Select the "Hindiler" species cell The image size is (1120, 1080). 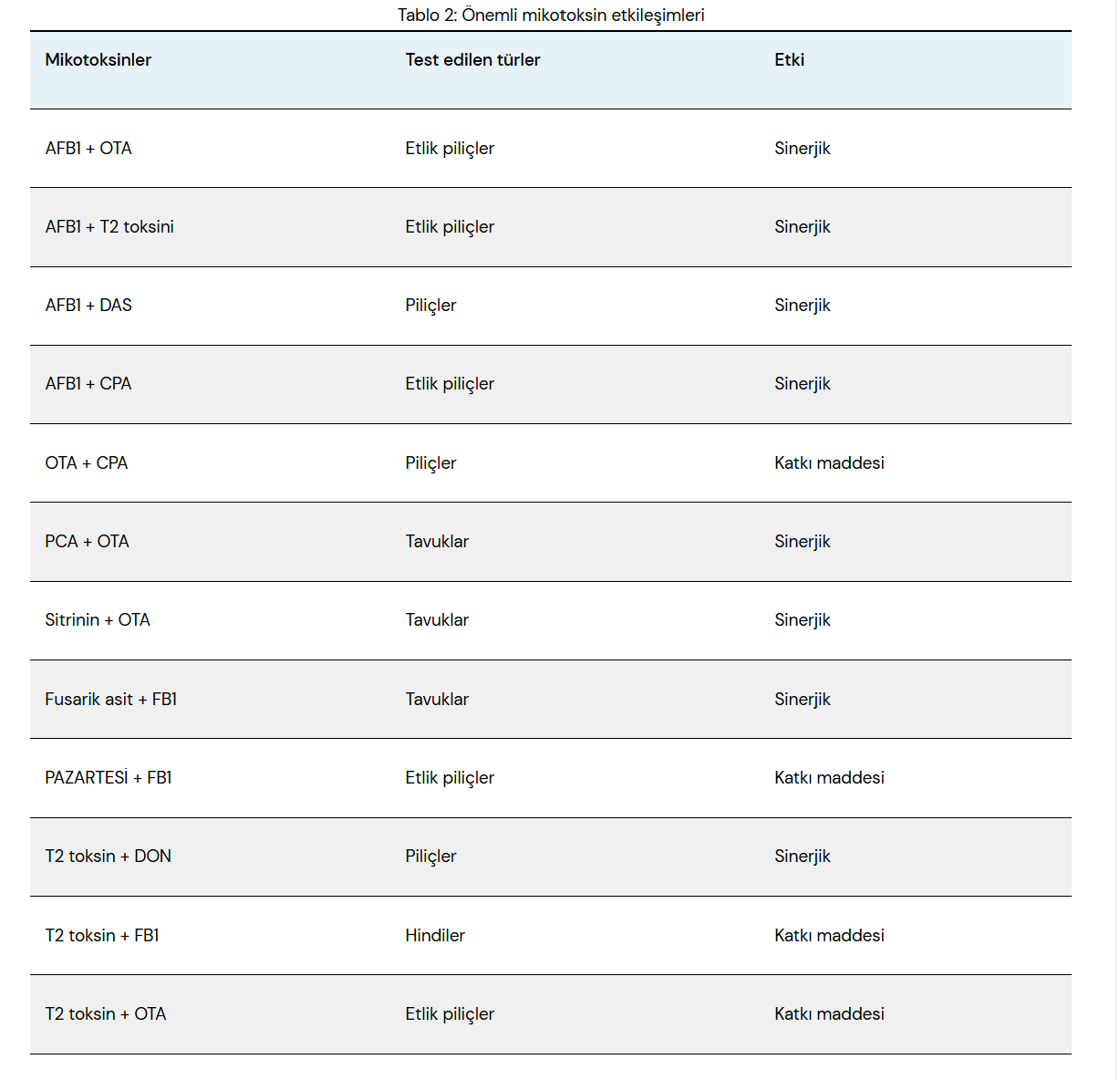(435, 936)
